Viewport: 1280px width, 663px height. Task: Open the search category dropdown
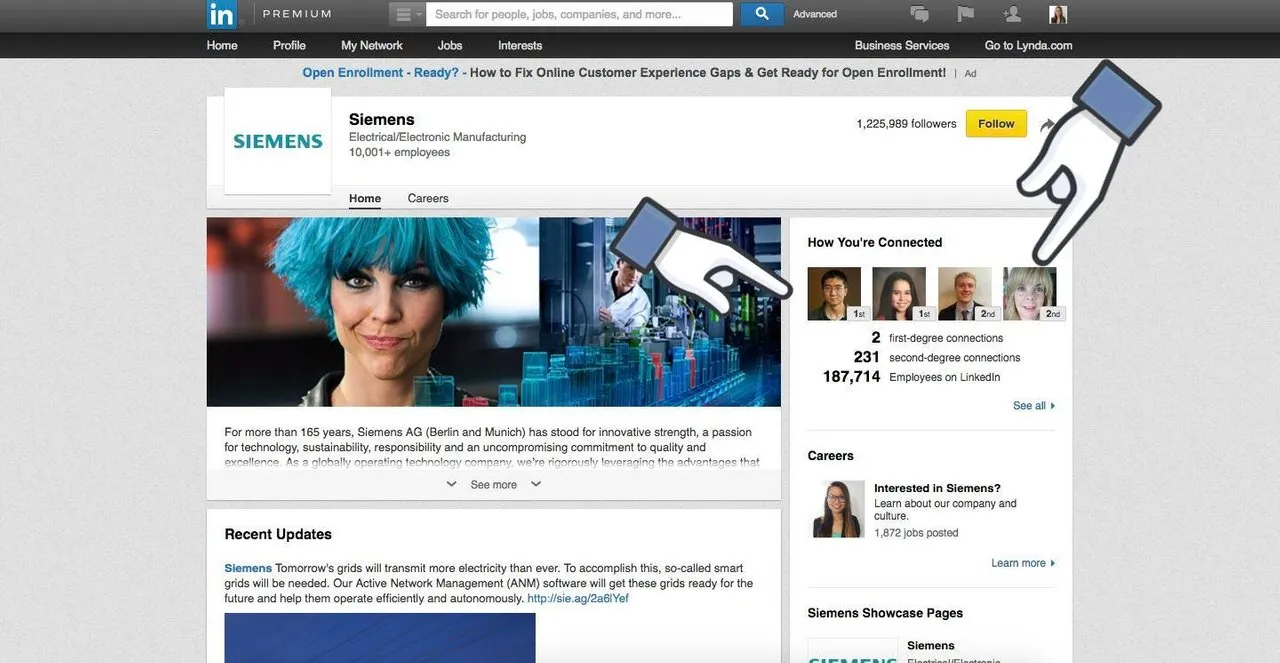(x=407, y=14)
